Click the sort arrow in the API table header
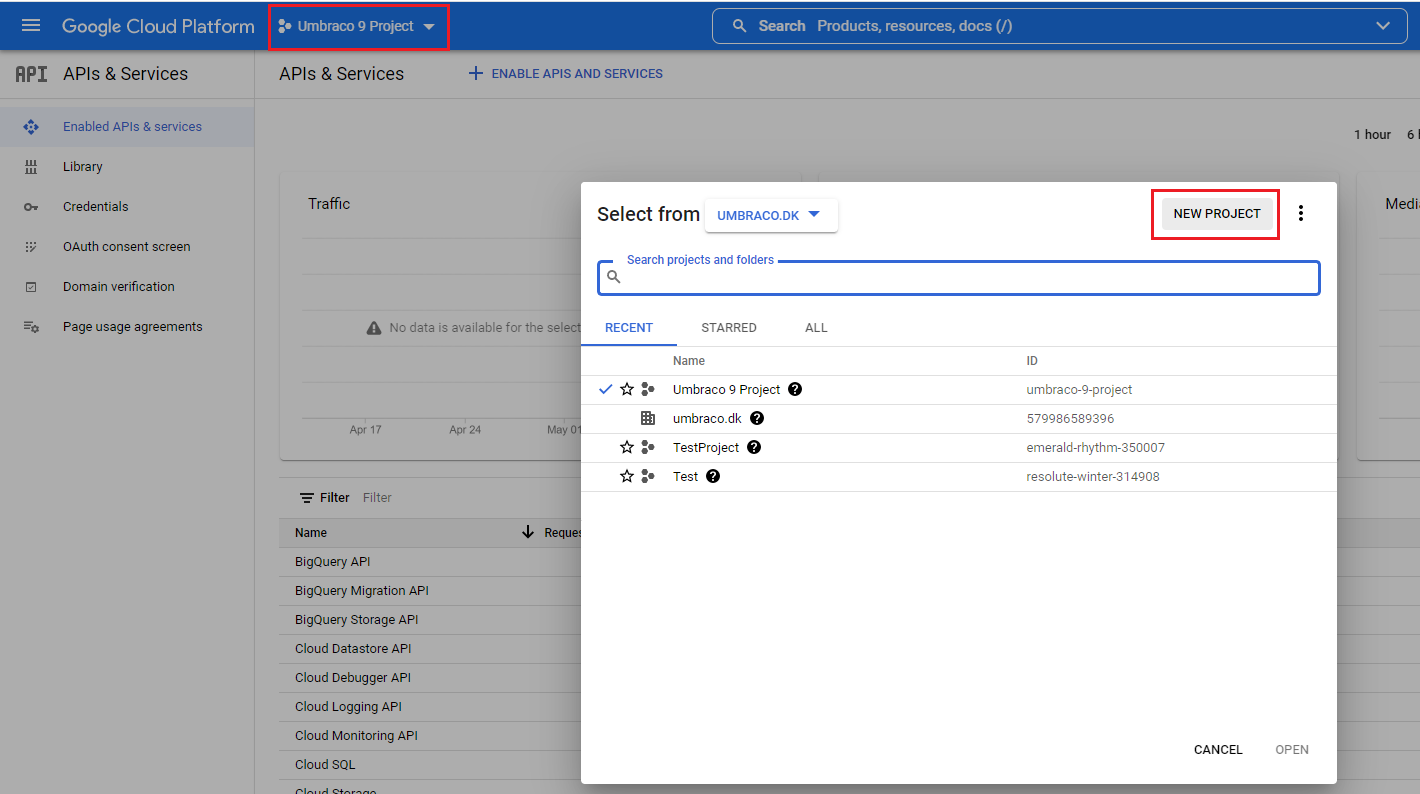 pos(528,532)
